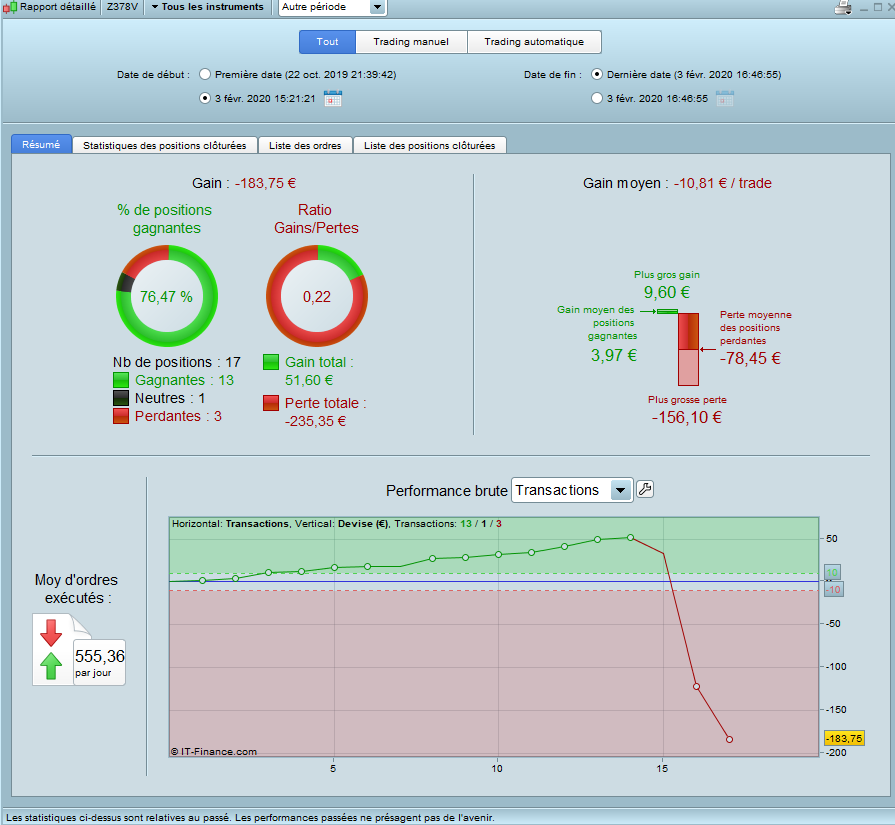This screenshot has width=895, height=825.
Task: Click the black Neutres legend square
Action: [x=121, y=398]
